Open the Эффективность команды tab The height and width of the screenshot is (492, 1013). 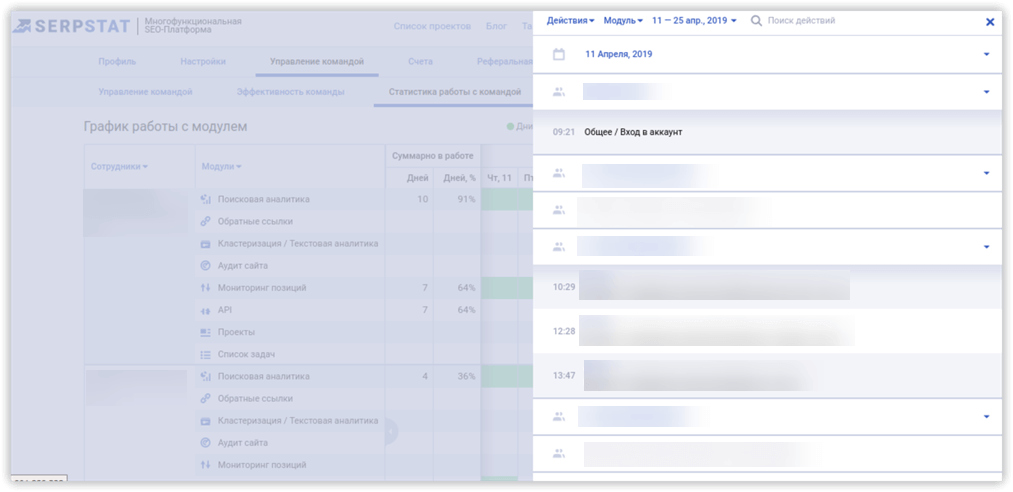pyautogui.click(x=290, y=92)
